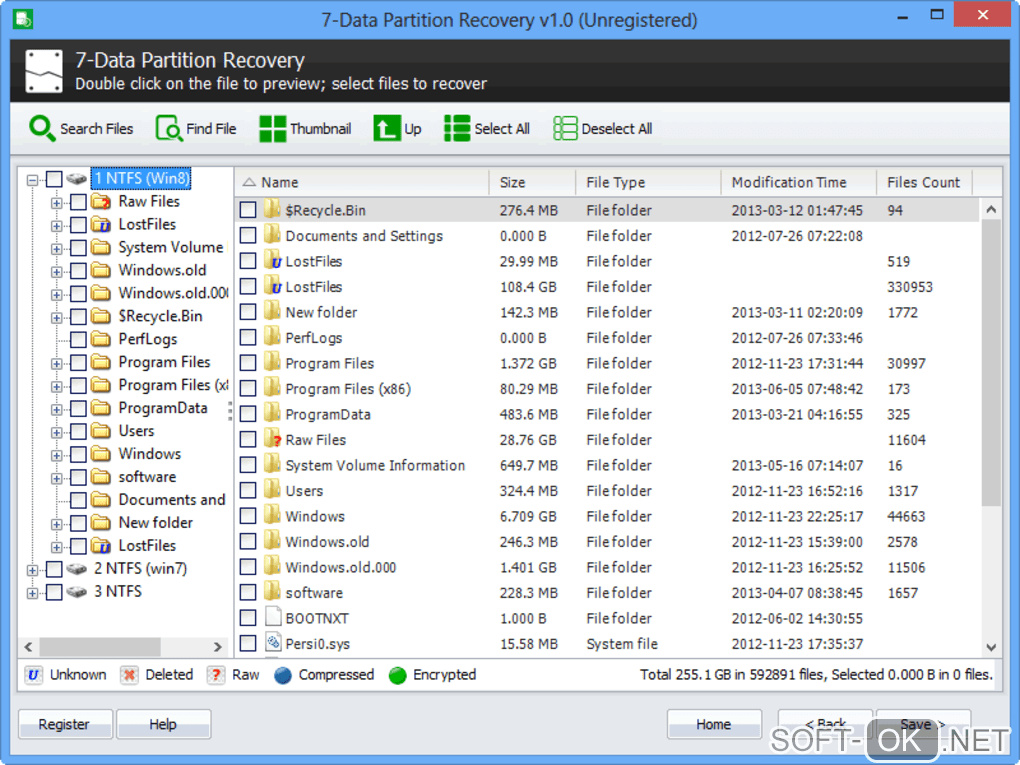1020x765 pixels.
Task: Click the Users folder icon in list
Action: coord(272,489)
